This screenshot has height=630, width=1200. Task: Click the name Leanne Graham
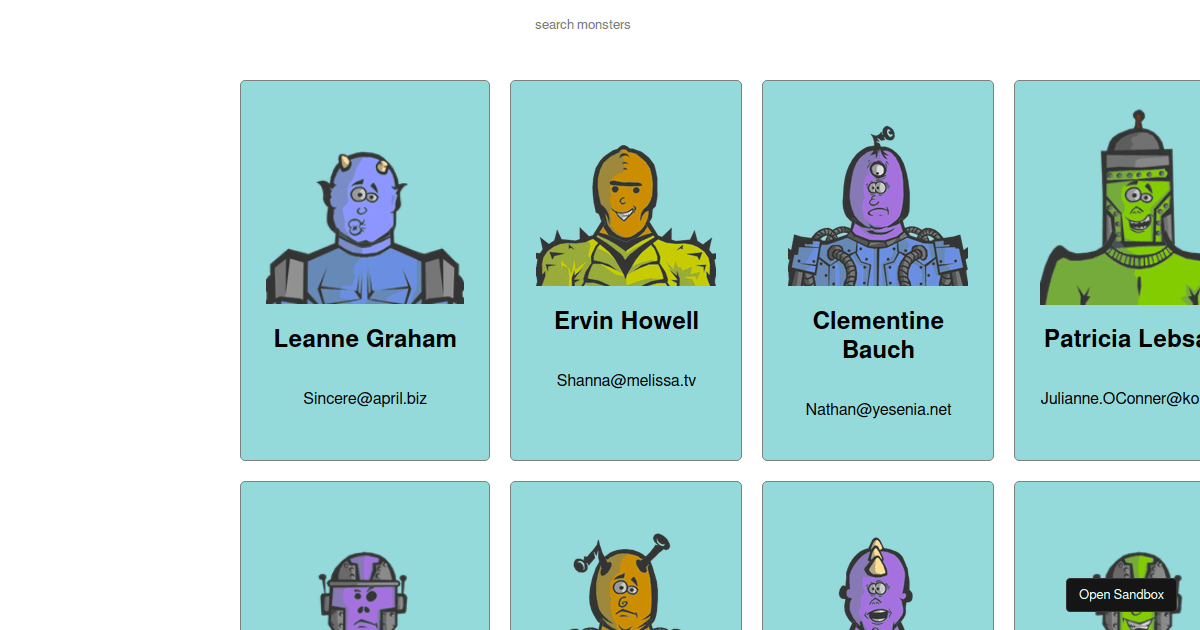tap(364, 339)
